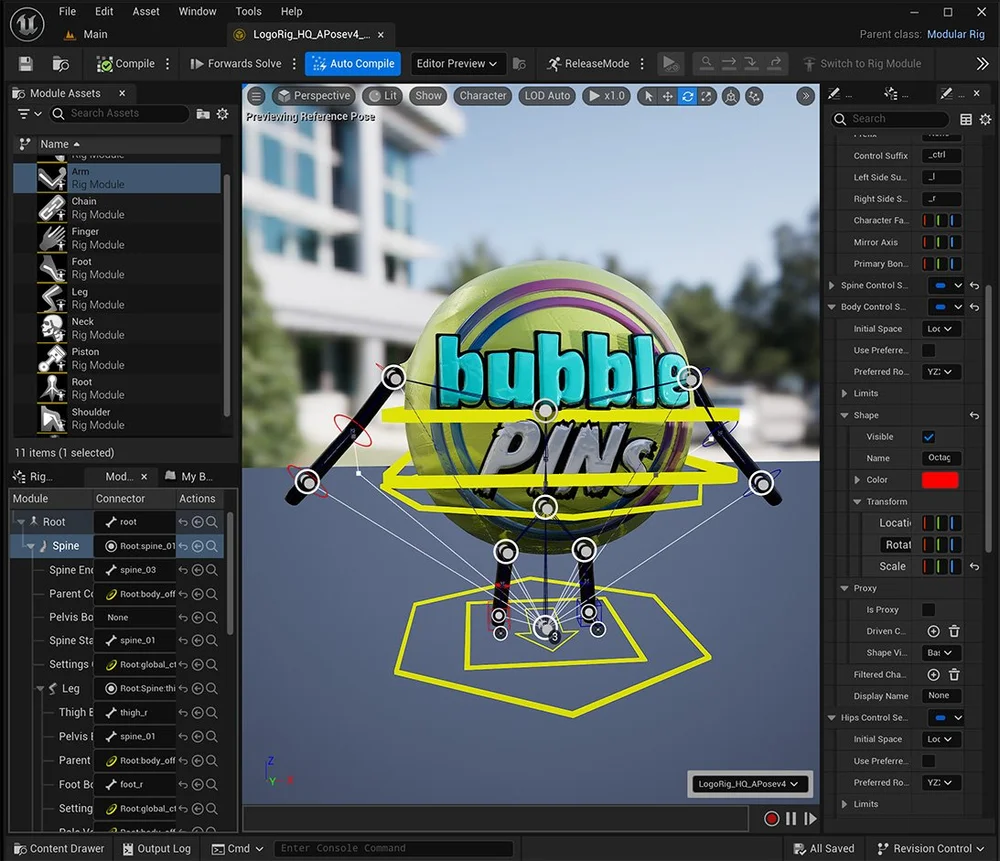Image resolution: width=1000 pixels, height=861 pixels.
Task: Click the step forward playback button
Action: [811, 818]
